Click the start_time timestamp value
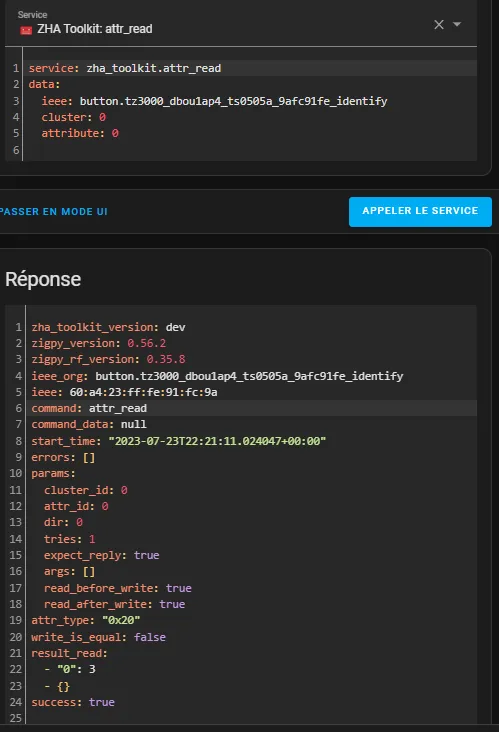499x732 pixels. pyautogui.click(x=217, y=441)
